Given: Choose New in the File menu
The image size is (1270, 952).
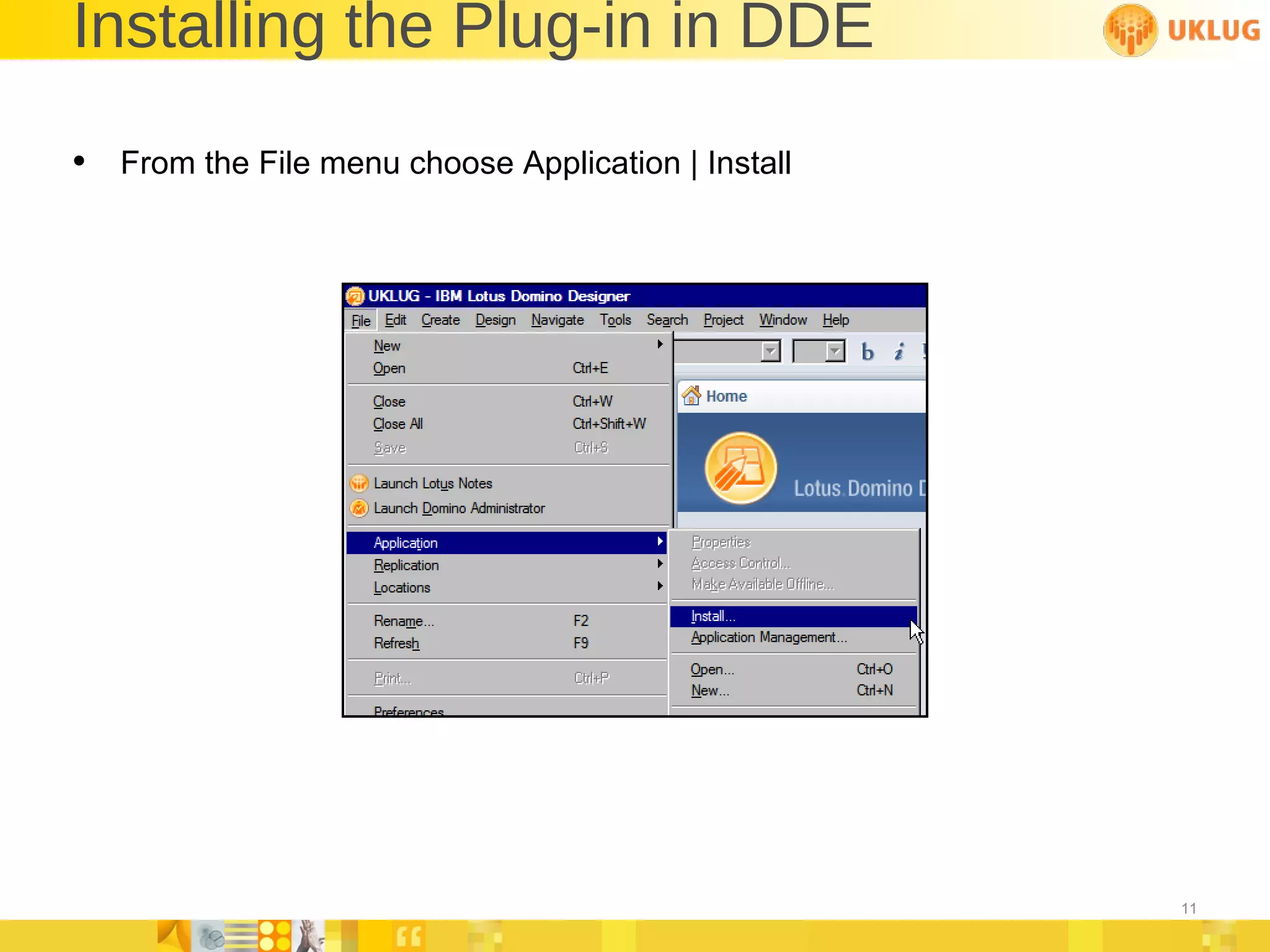Looking at the screenshot, I should 507,345.
